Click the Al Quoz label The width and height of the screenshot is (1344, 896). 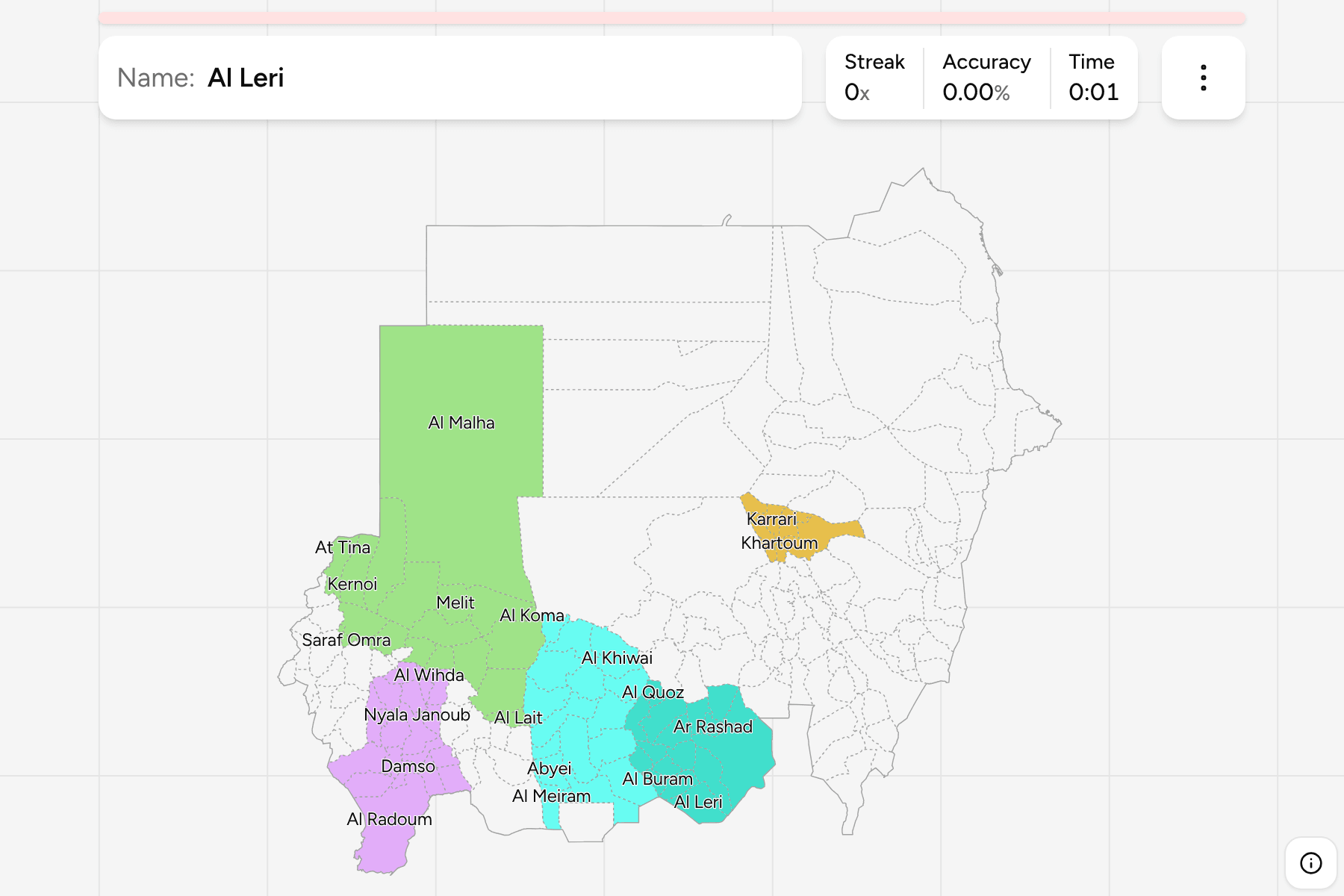click(653, 692)
